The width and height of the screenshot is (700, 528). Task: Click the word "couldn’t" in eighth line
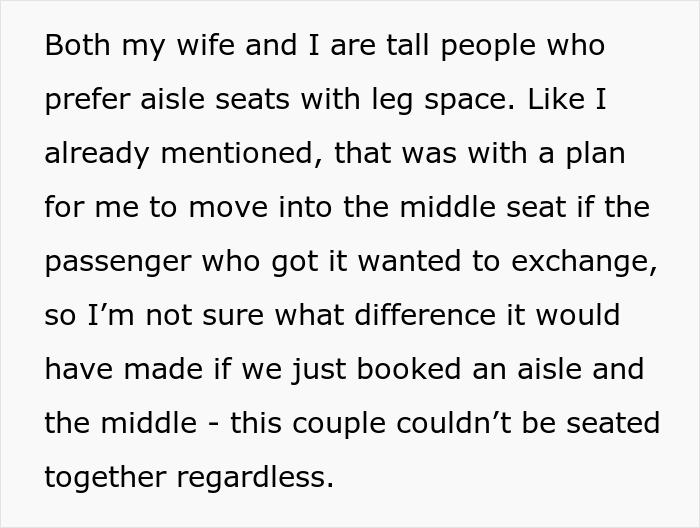(454, 423)
